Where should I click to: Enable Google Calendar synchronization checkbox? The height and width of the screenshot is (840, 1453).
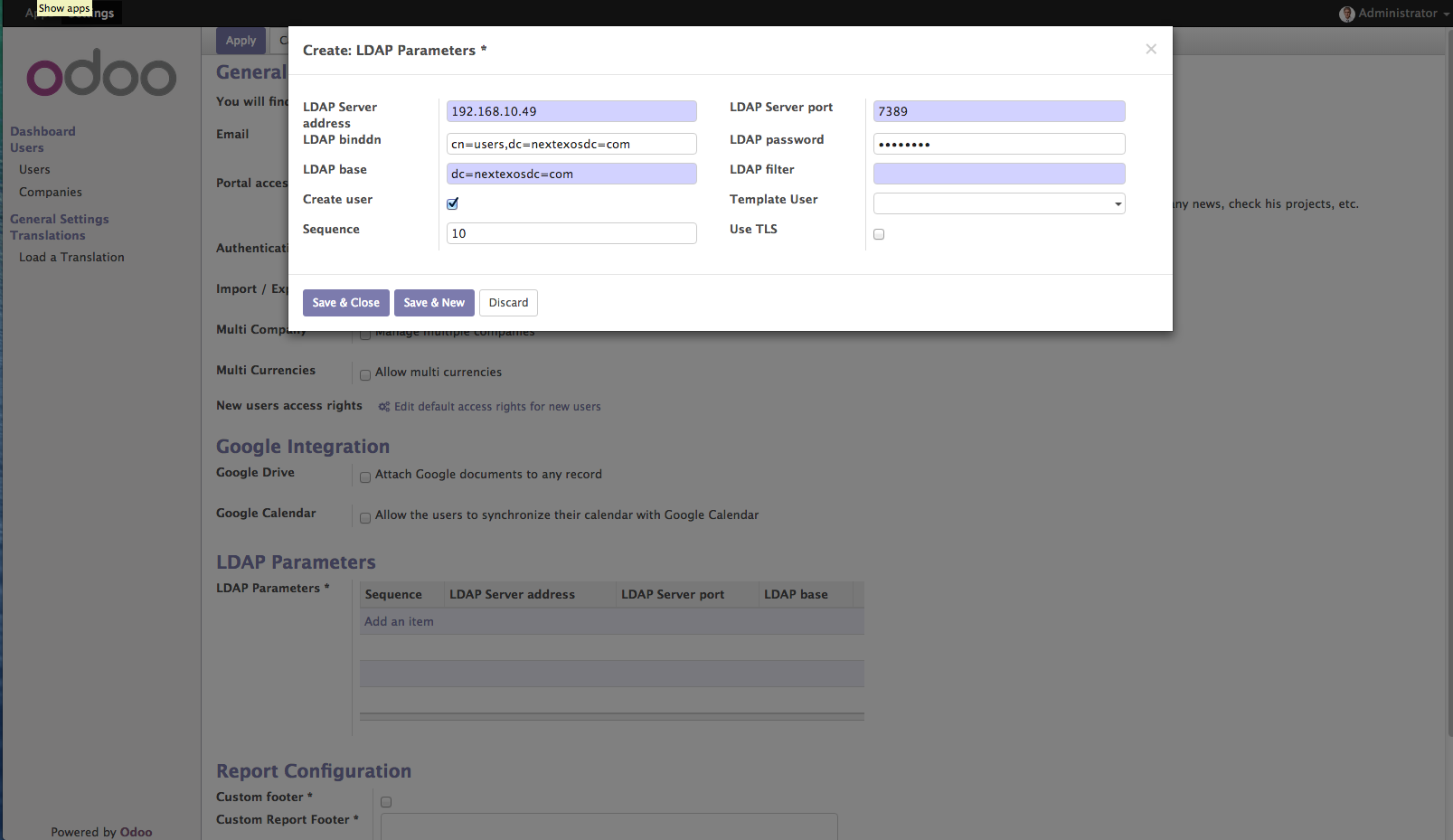[x=365, y=518]
